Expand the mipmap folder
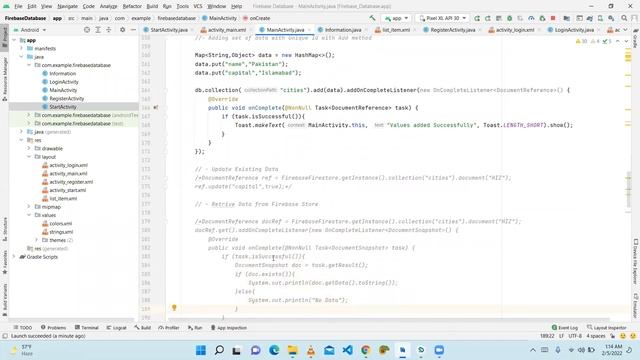The height and width of the screenshot is (360, 640). (x=29, y=207)
